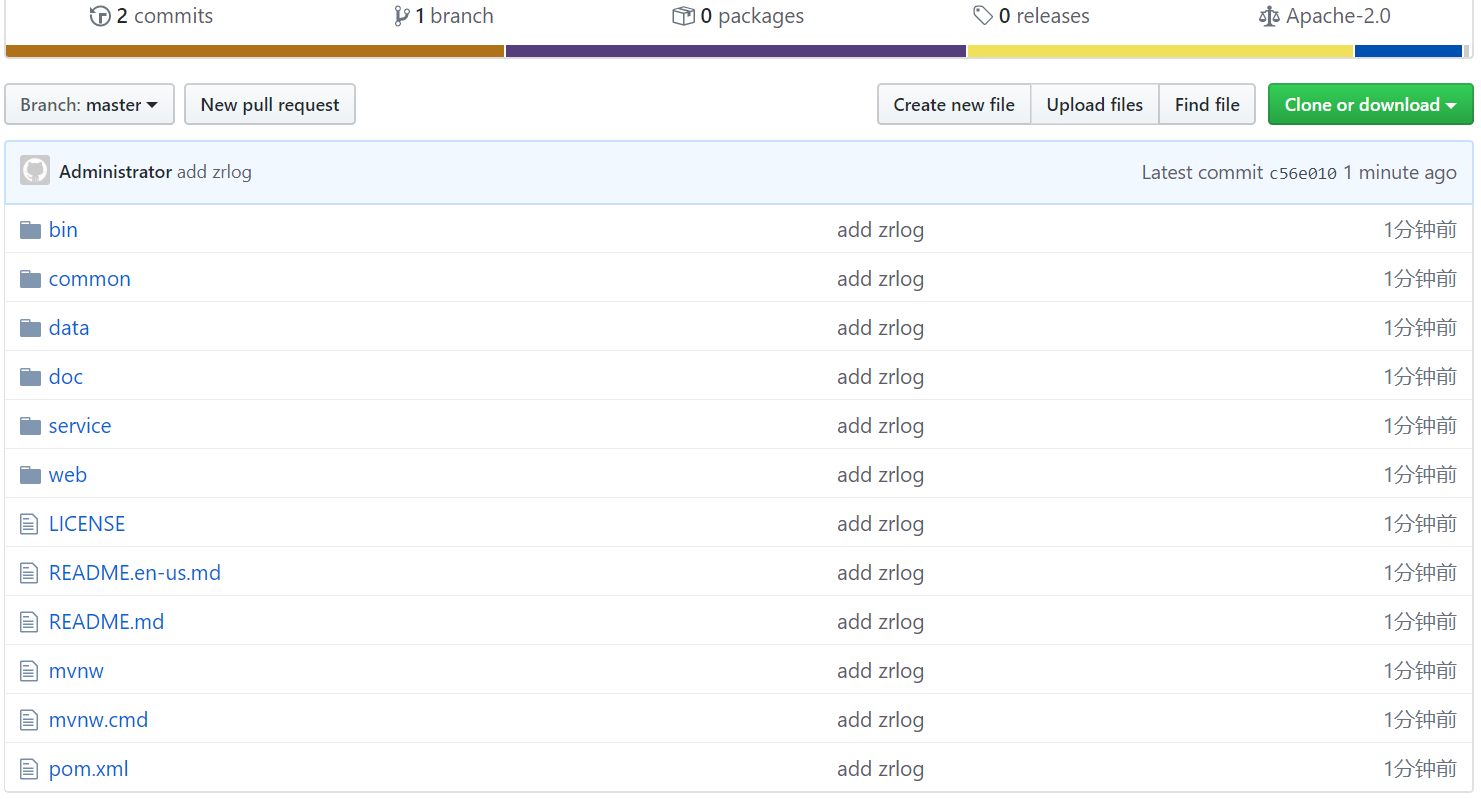The image size is (1481, 799).
Task: Open the mvnw file link
Action: click(x=76, y=671)
